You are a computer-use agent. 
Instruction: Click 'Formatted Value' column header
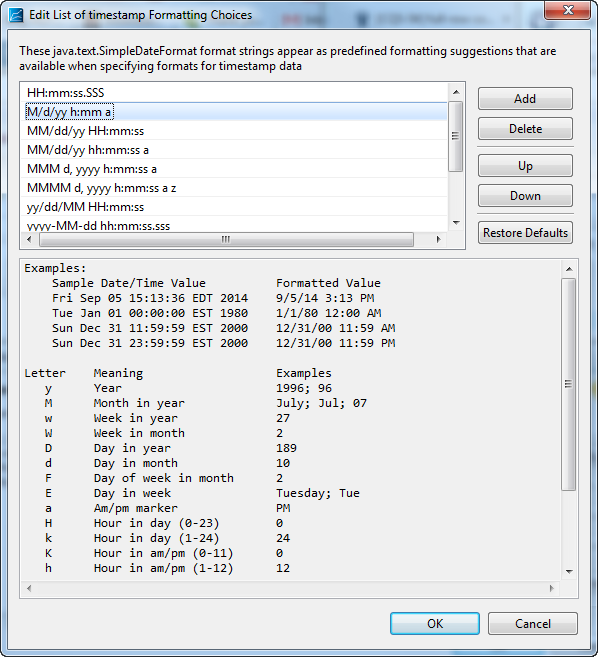(x=329, y=283)
